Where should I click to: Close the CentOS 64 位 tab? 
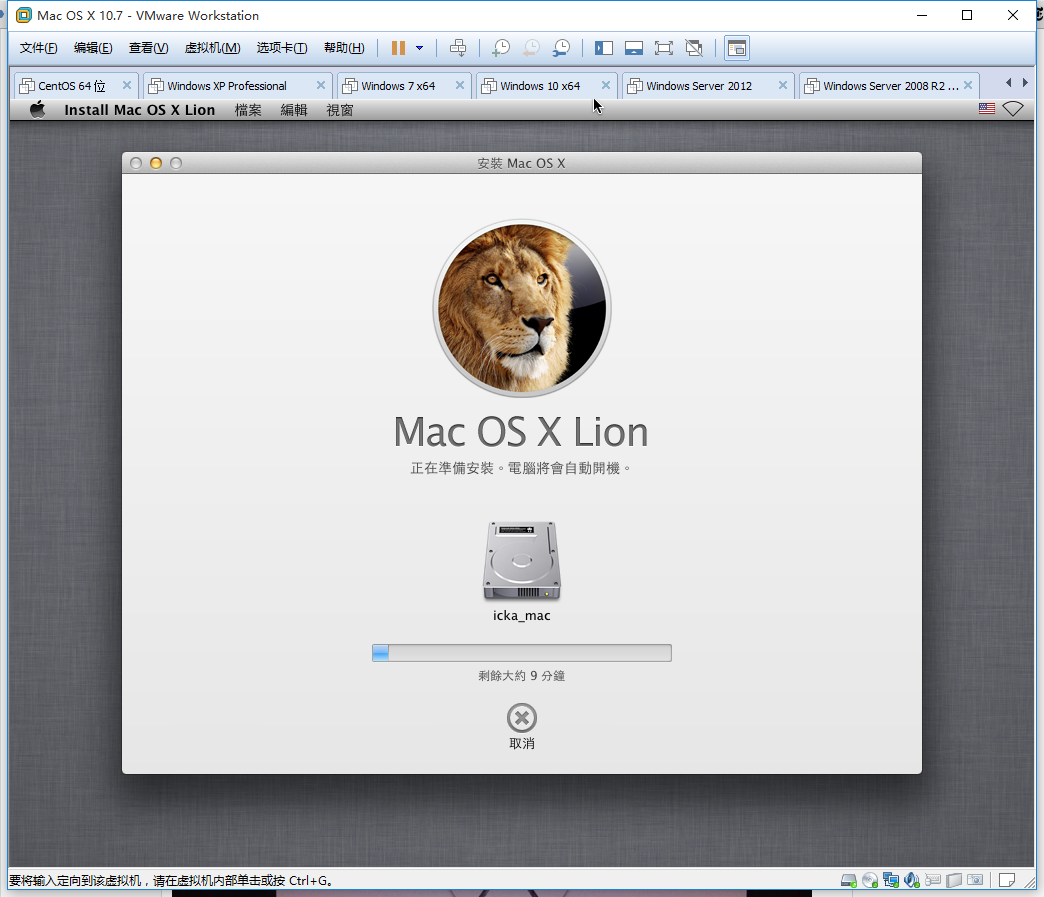pos(127,85)
